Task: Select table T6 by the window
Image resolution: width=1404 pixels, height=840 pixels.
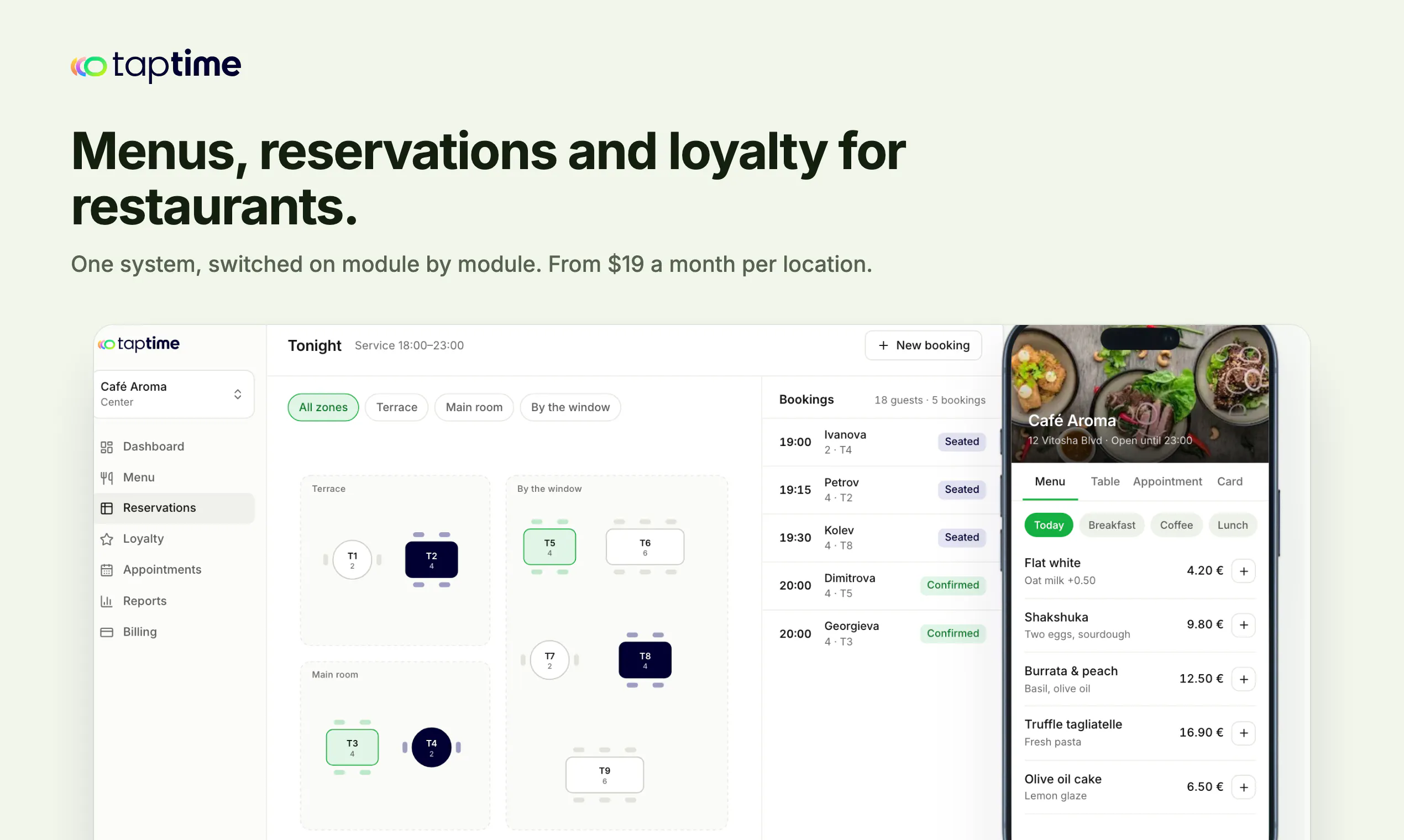Action: click(x=645, y=547)
